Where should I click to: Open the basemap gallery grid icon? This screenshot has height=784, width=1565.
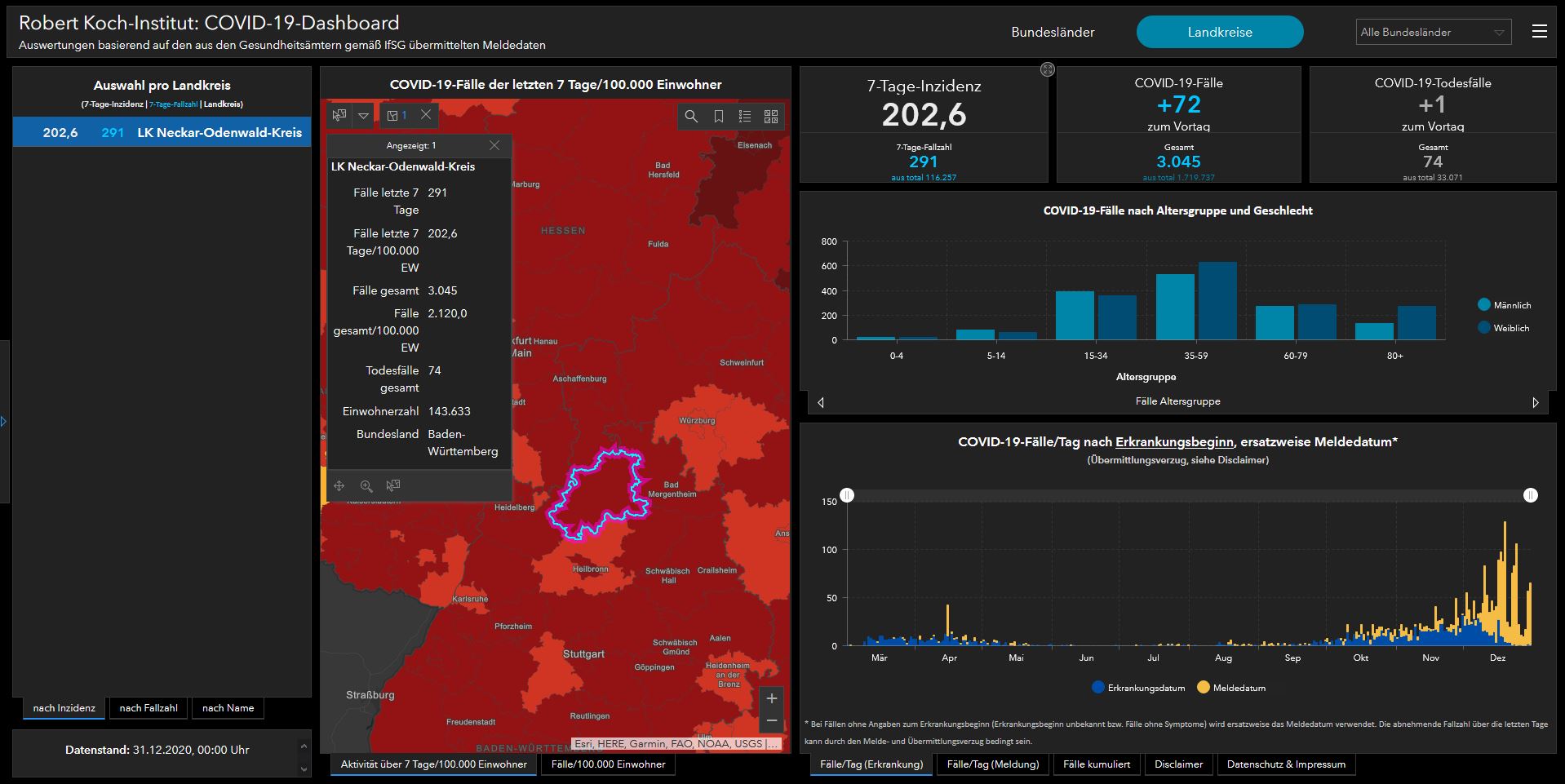771,117
